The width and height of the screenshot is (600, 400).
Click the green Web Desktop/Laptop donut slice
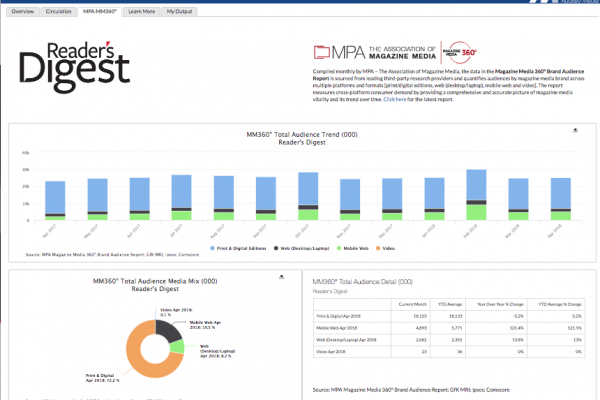click(177, 346)
